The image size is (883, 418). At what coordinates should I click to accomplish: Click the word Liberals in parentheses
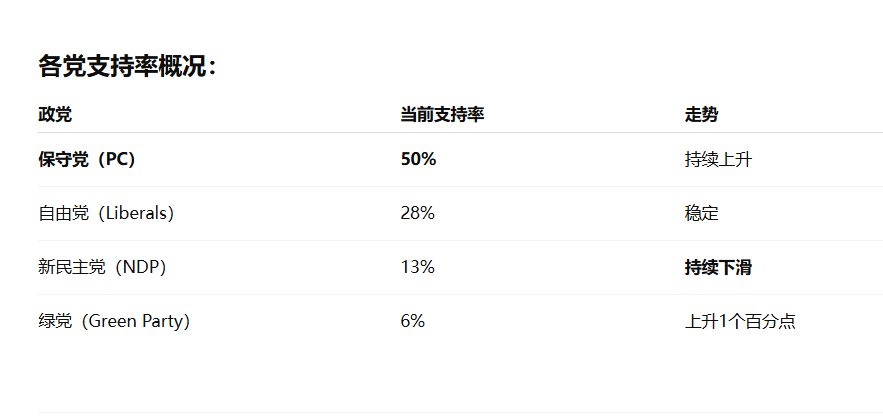(131, 213)
